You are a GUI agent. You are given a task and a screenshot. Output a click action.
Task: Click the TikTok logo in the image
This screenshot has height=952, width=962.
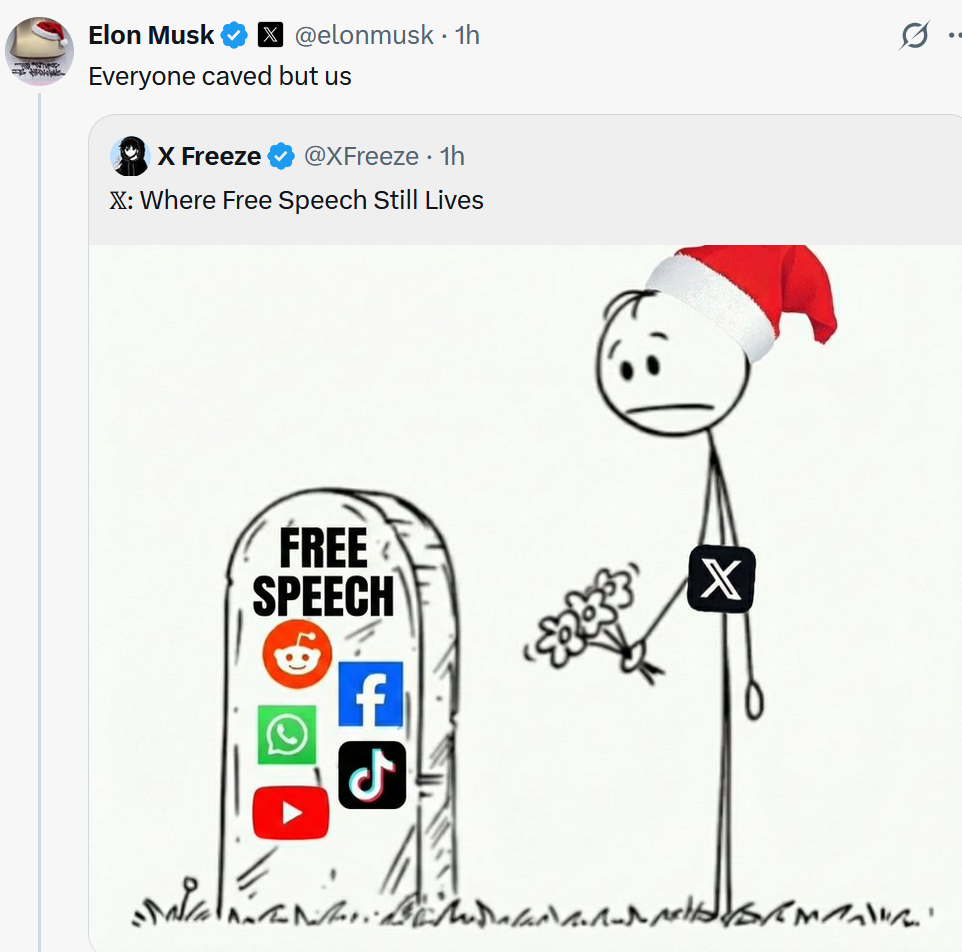(x=372, y=775)
